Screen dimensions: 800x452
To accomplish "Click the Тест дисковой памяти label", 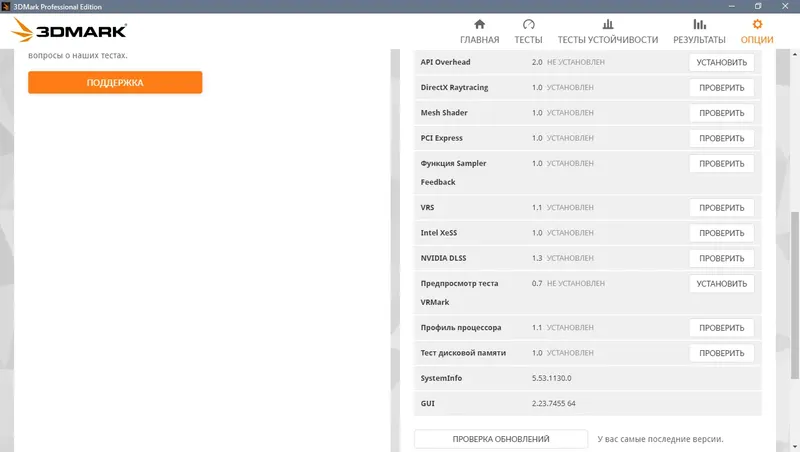I will click(x=463, y=353).
